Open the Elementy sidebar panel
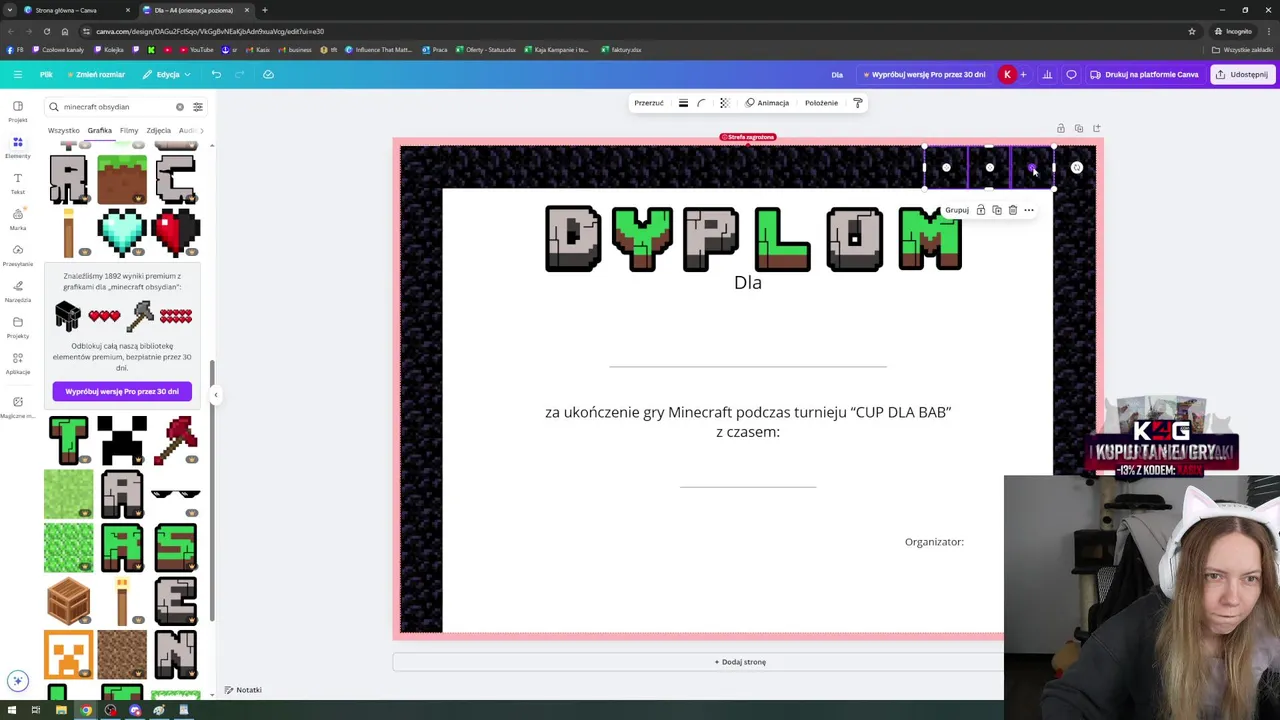 [x=17, y=147]
